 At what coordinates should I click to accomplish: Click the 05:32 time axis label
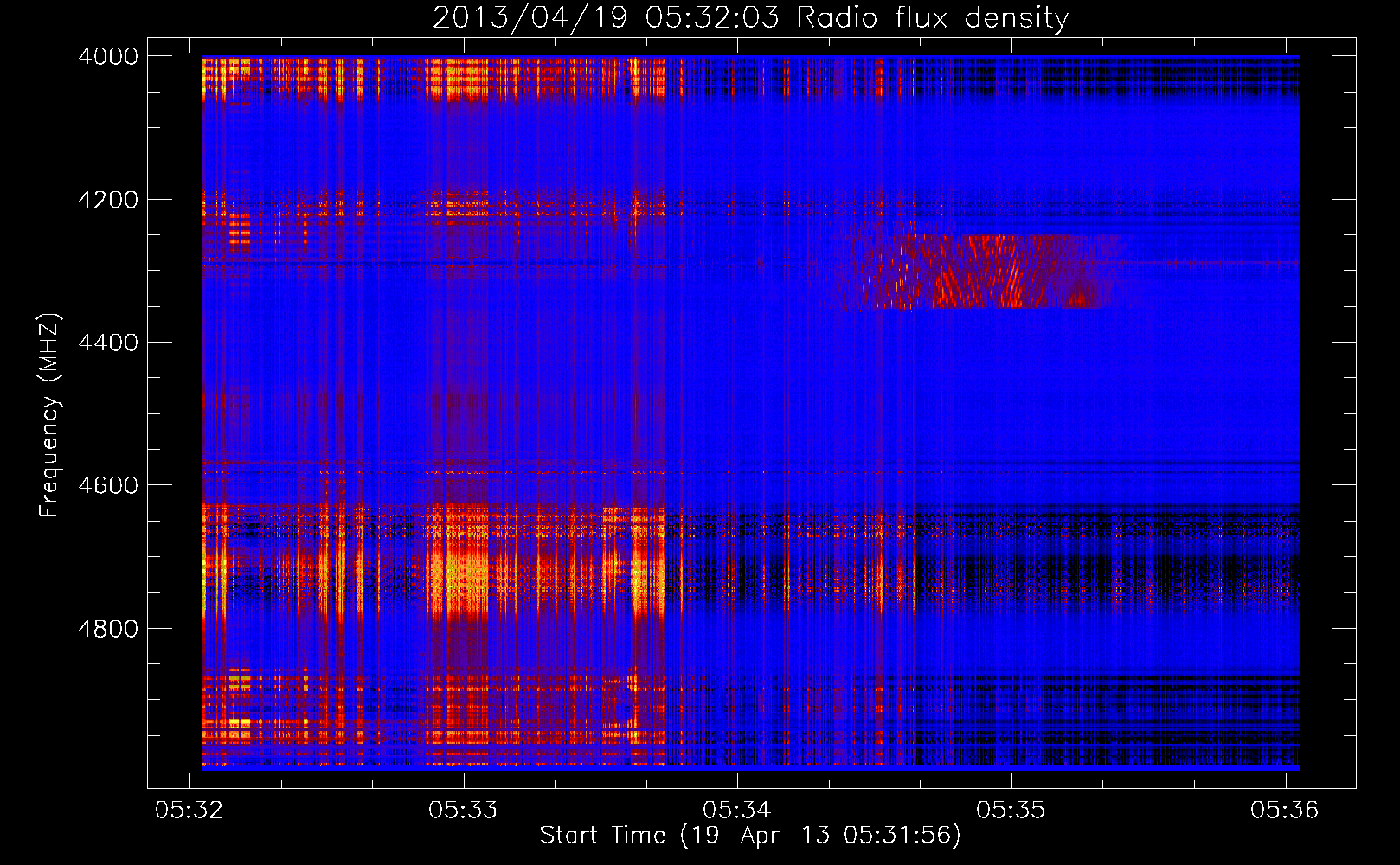pos(189,810)
